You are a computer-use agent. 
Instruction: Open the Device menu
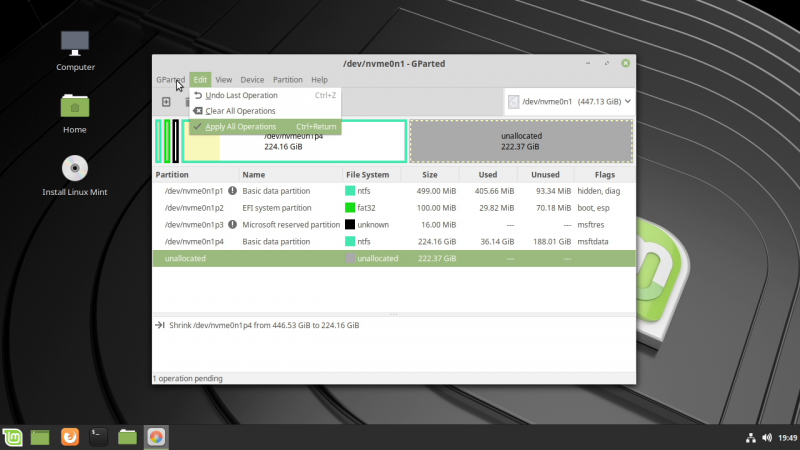tap(252, 80)
